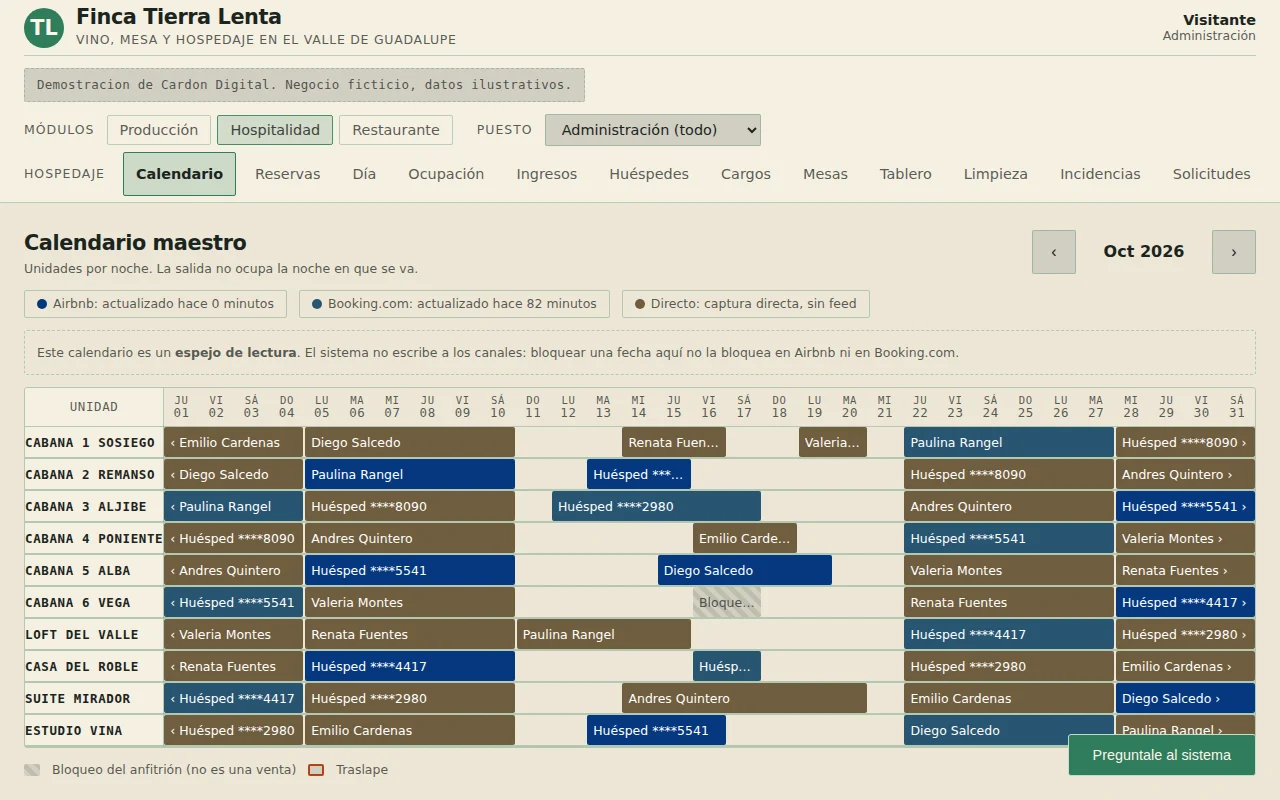
Task: Switch to Restaurante module
Action: (x=396, y=130)
